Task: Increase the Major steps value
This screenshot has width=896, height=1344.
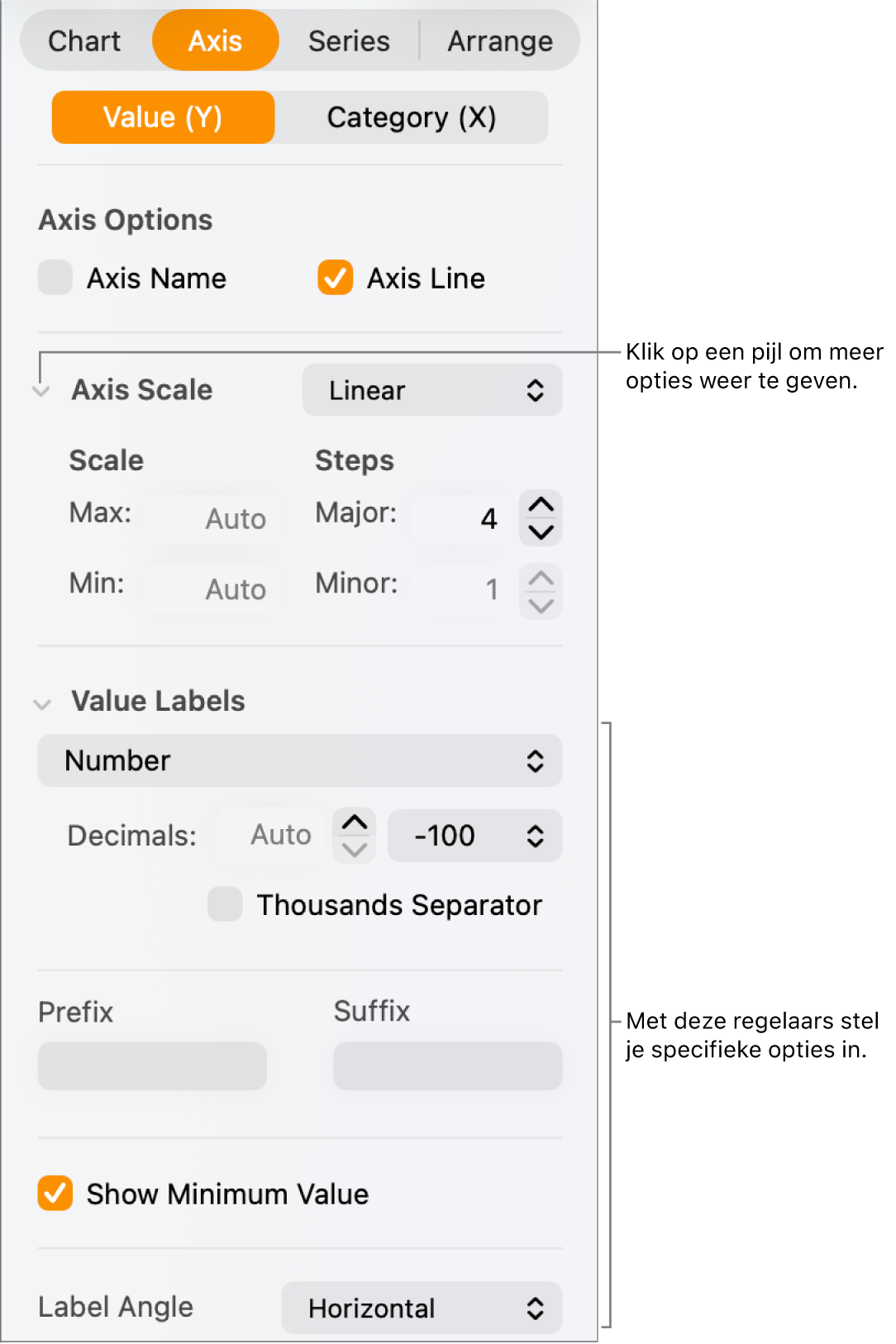Action: (x=541, y=505)
